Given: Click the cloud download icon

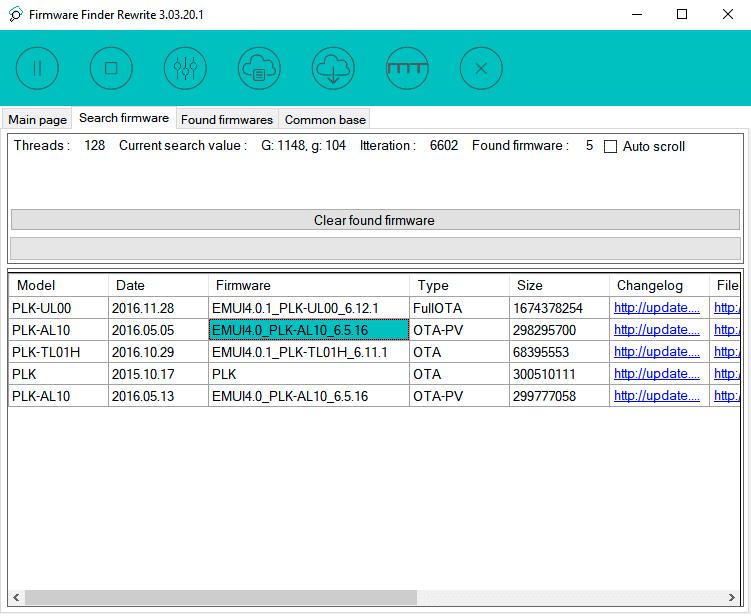Looking at the screenshot, I should pos(333,68).
